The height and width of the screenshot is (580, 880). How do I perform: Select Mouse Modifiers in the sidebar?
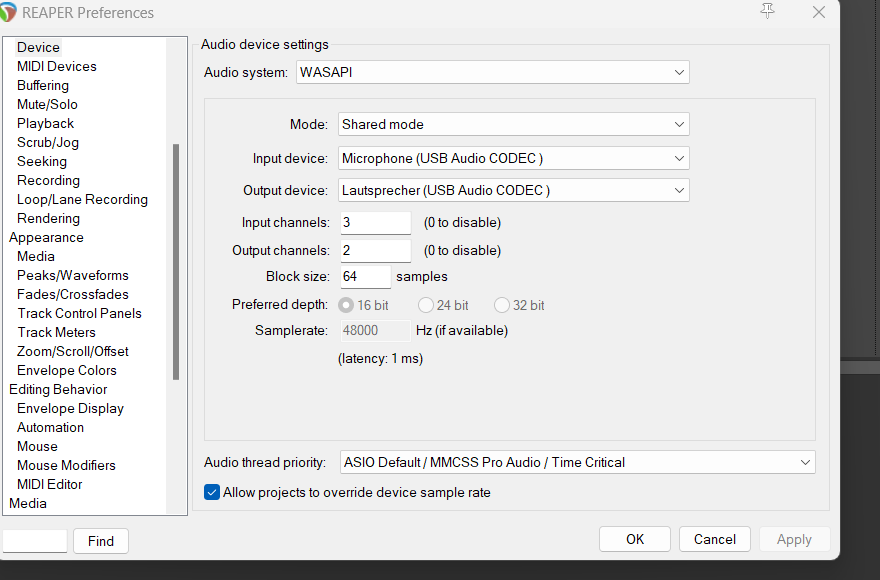click(66, 465)
